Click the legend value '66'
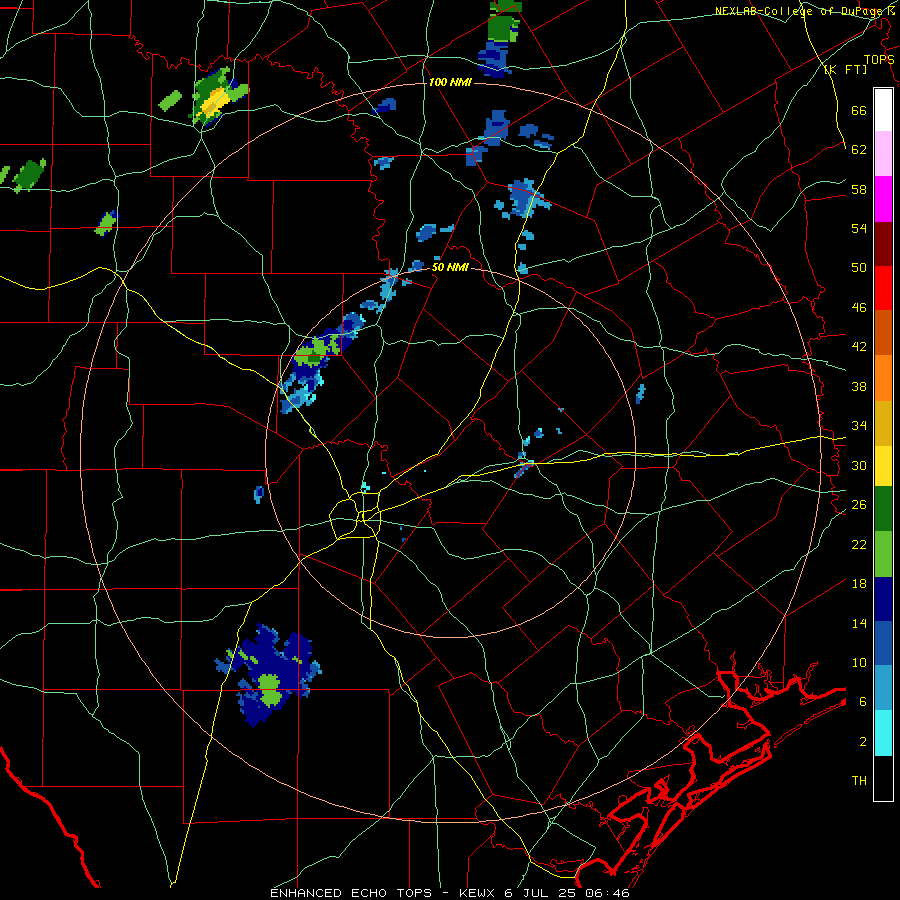 (859, 111)
